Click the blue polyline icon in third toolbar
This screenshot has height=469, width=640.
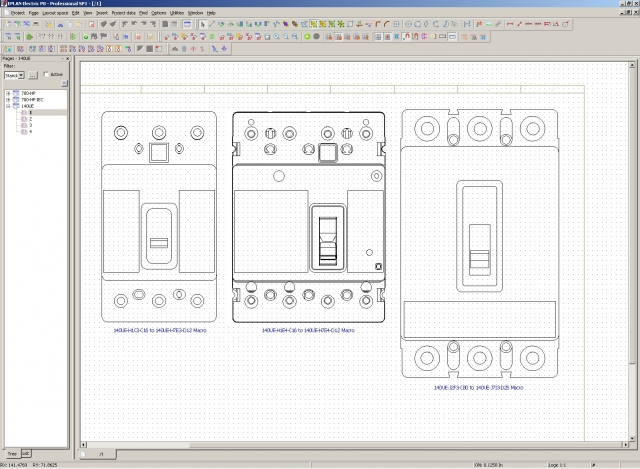(215, 49)
